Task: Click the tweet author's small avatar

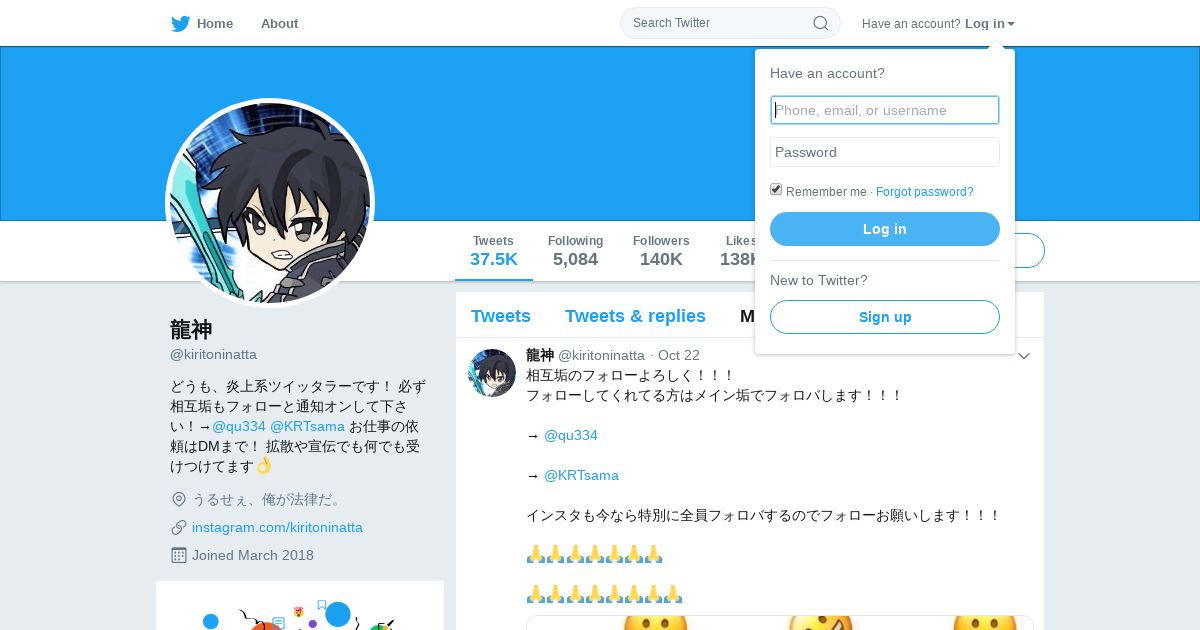Action: click(x=492, y=373)
